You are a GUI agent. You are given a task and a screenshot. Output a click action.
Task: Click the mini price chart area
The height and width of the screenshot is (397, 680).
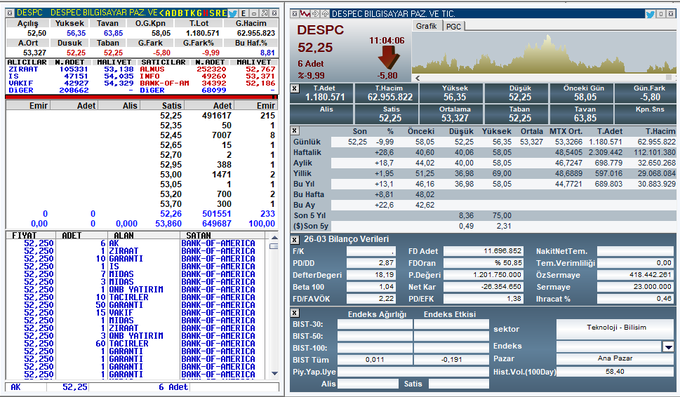click(x=544, y=53)
